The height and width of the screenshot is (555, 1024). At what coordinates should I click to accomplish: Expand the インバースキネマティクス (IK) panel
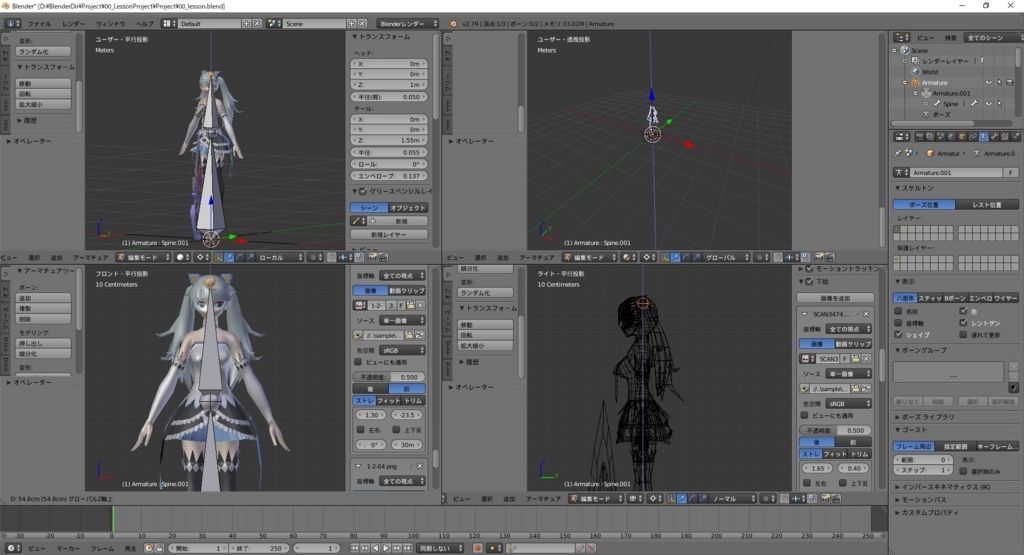point(946,487)
